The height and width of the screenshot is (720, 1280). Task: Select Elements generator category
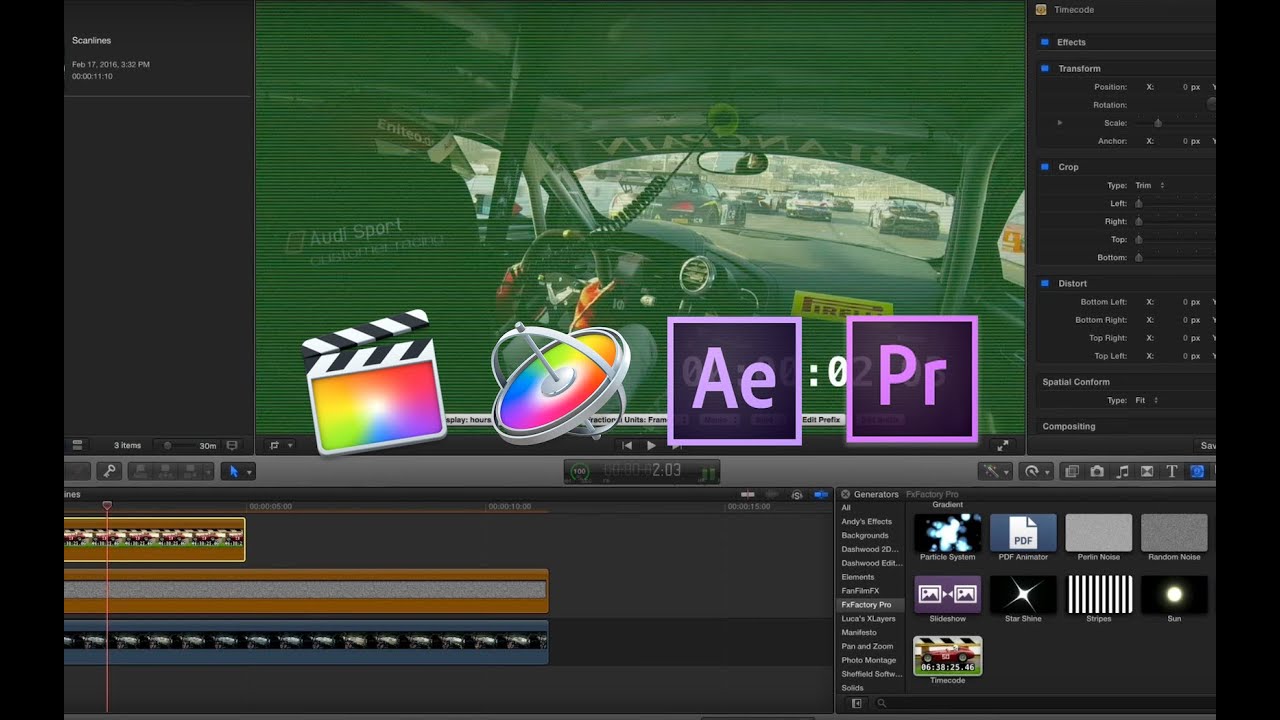pyautogui.click(x=858, y=577)
